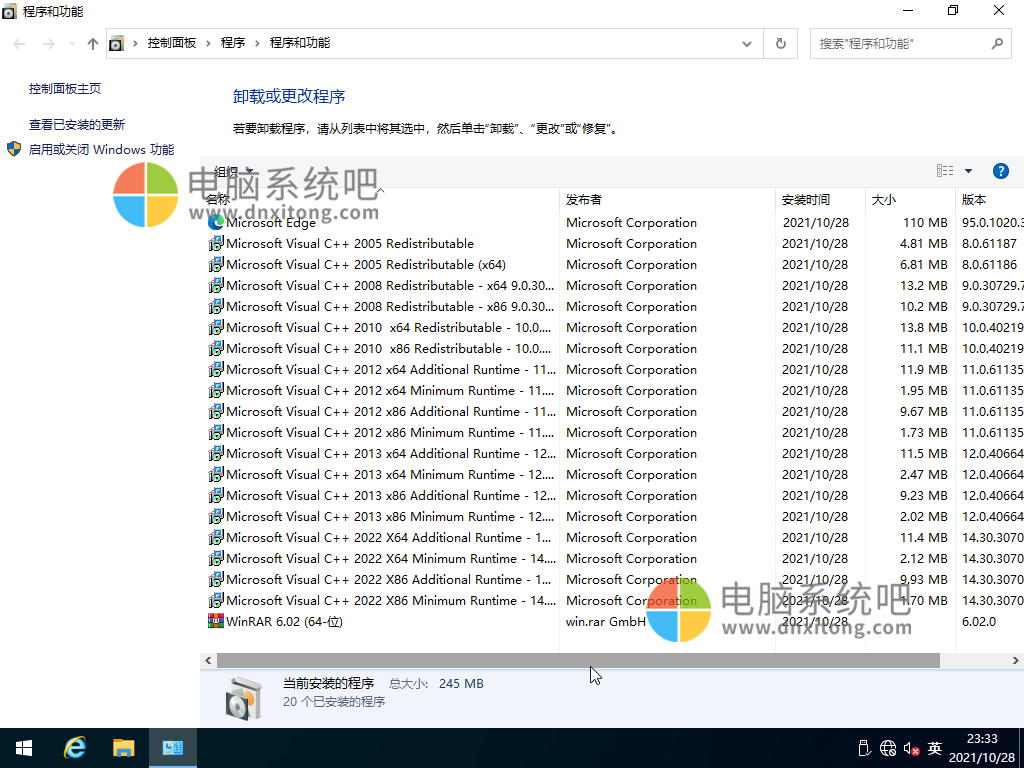Open Internet Explorer from the taskbar

pyautogui.click(x=74, y=748)
